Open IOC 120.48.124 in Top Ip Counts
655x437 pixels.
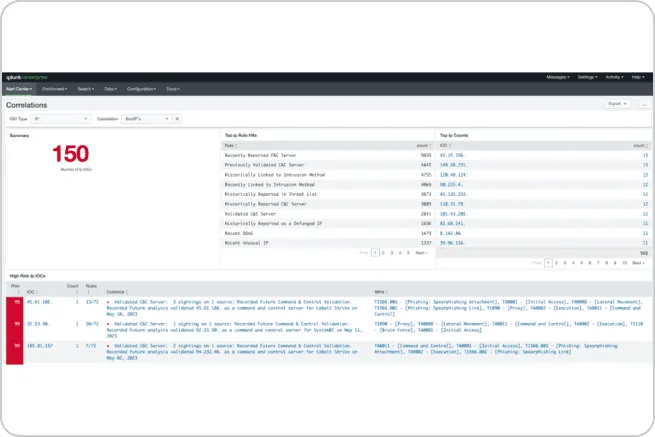453,175
